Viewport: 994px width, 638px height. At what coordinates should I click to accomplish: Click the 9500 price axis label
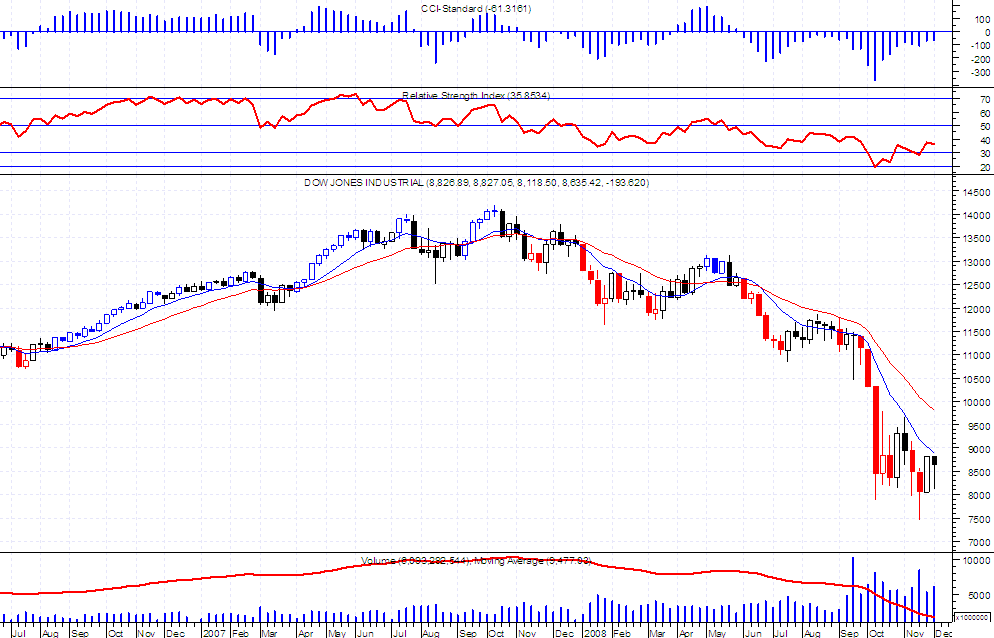click(981, 426)
